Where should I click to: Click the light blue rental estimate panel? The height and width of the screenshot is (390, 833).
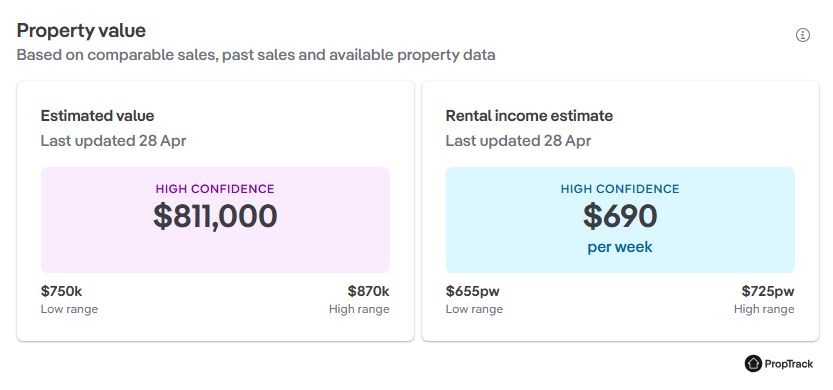coord(620,220)
